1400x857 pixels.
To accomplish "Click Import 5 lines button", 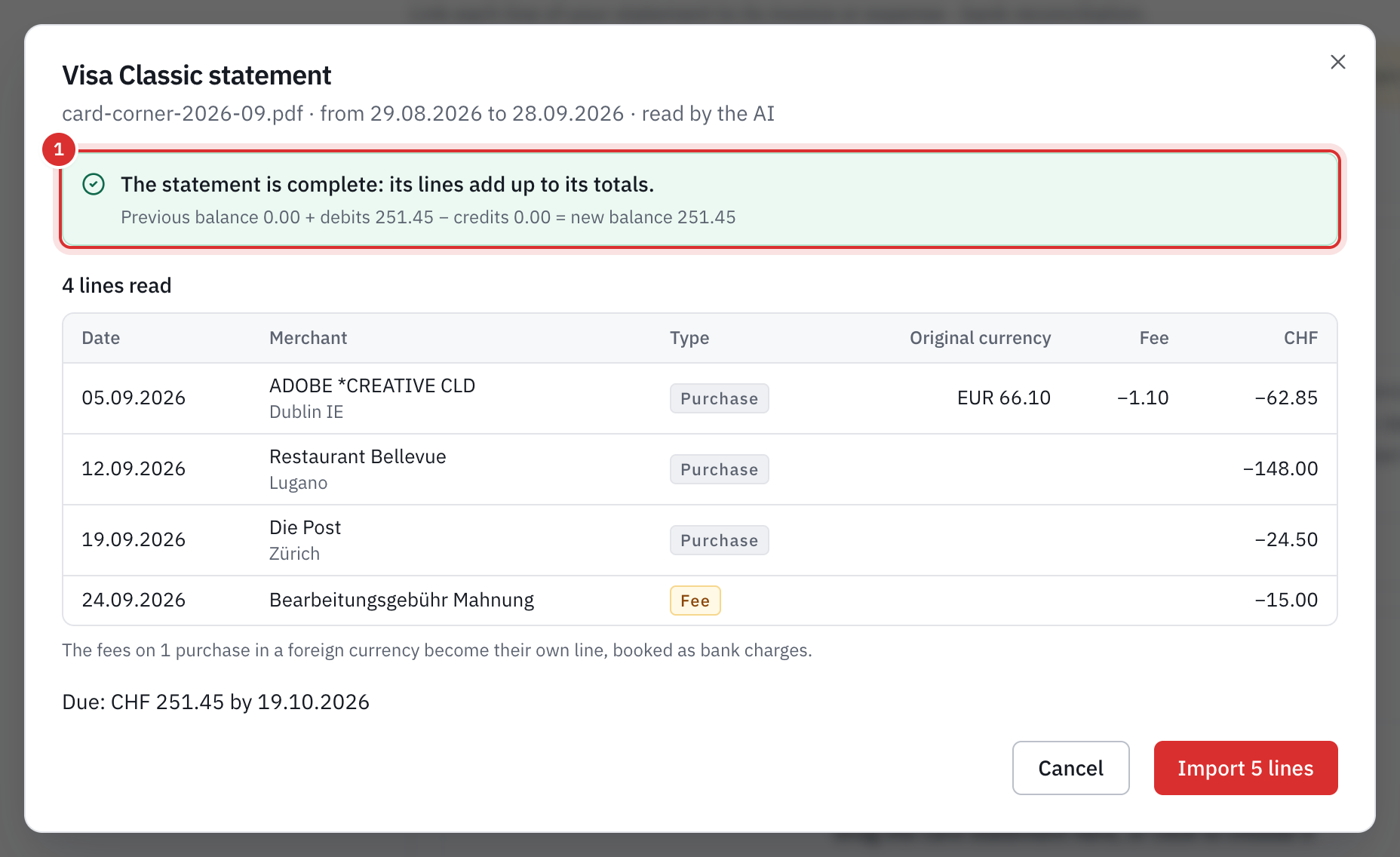I will point(1245,768).
